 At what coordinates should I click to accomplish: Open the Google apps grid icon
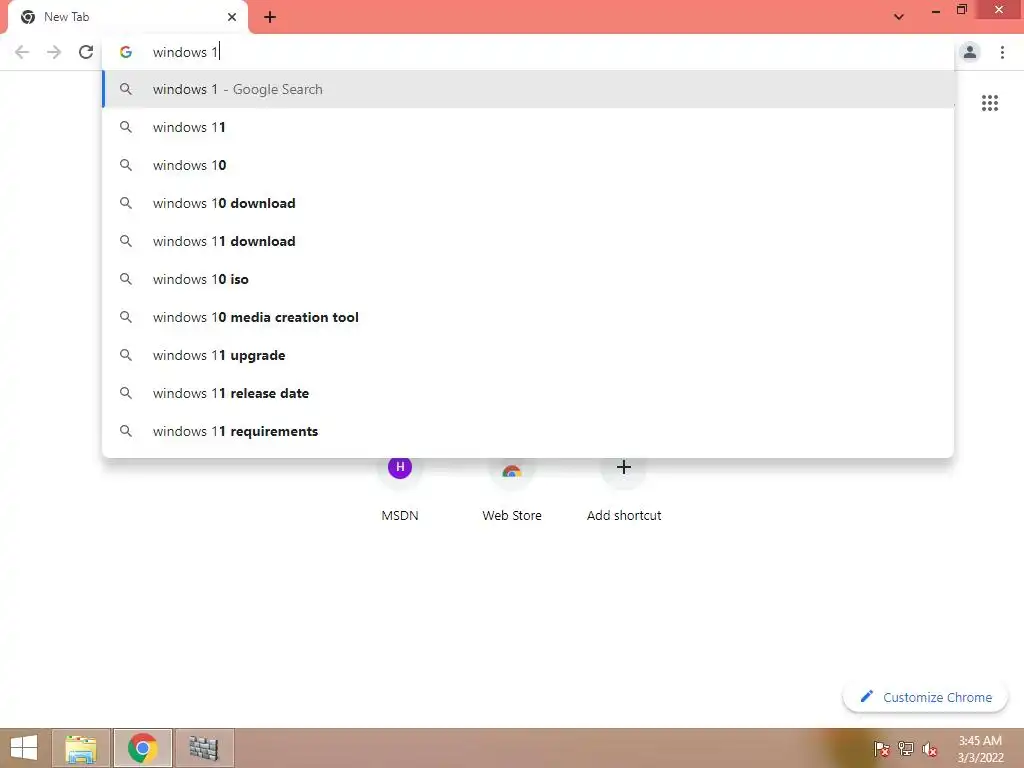[989, 103]
